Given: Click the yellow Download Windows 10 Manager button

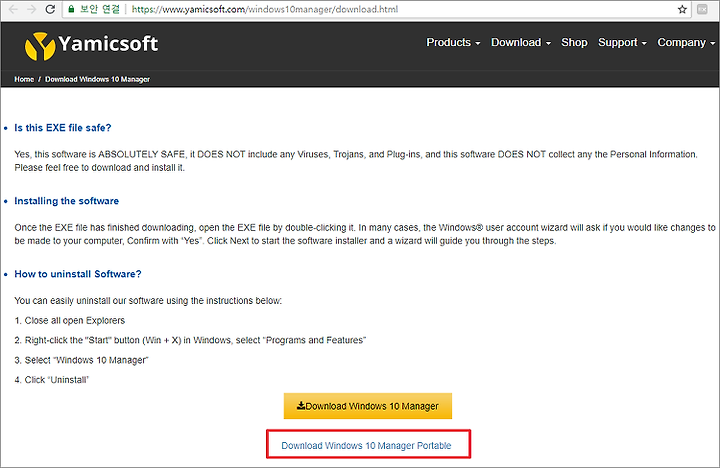Looking at the screenshot, I should coord(368,406).
